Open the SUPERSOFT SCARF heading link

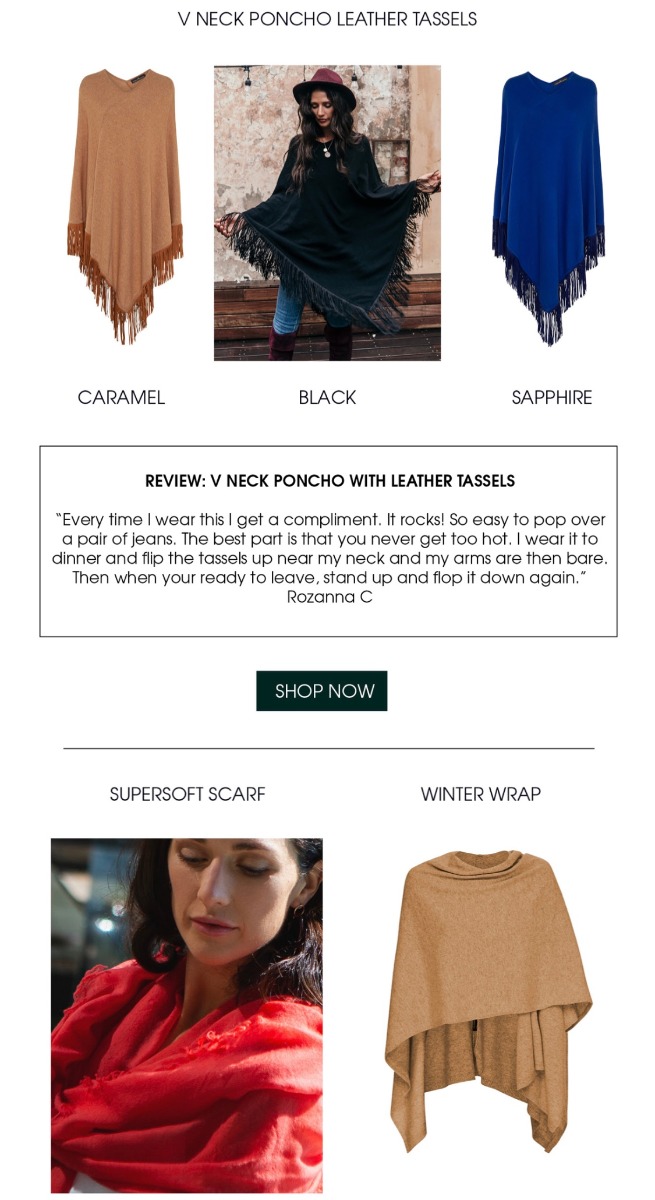(187, 794)
